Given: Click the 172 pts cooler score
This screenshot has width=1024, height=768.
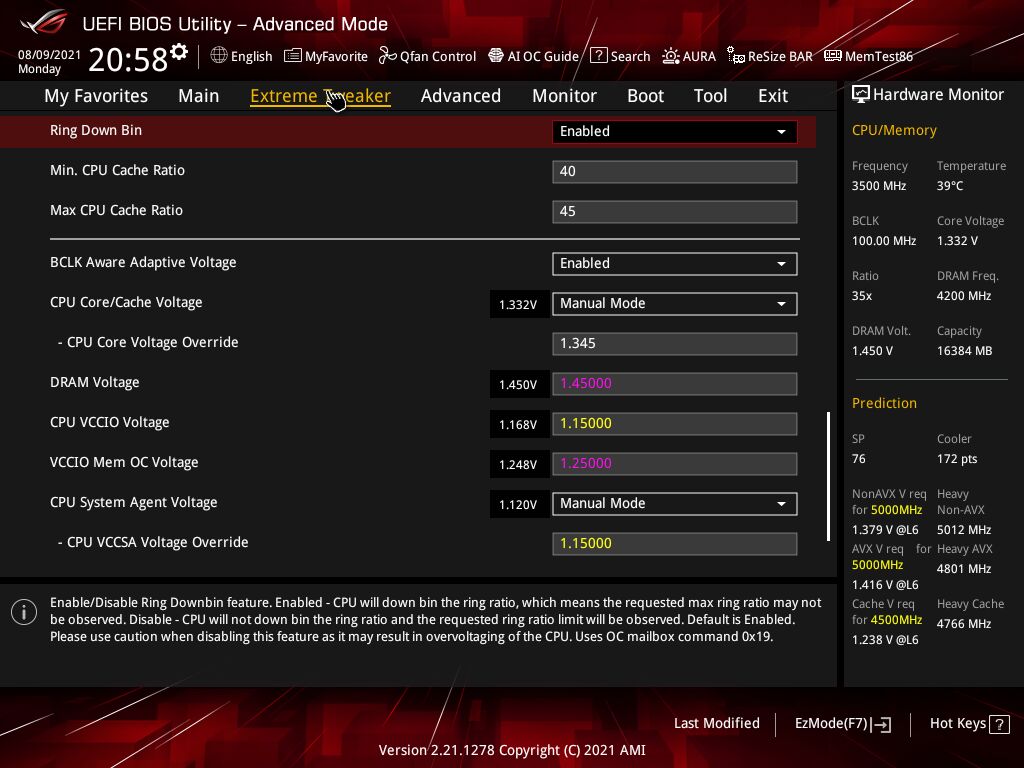Looking at the screenshot, I should (x=957, y=458).
